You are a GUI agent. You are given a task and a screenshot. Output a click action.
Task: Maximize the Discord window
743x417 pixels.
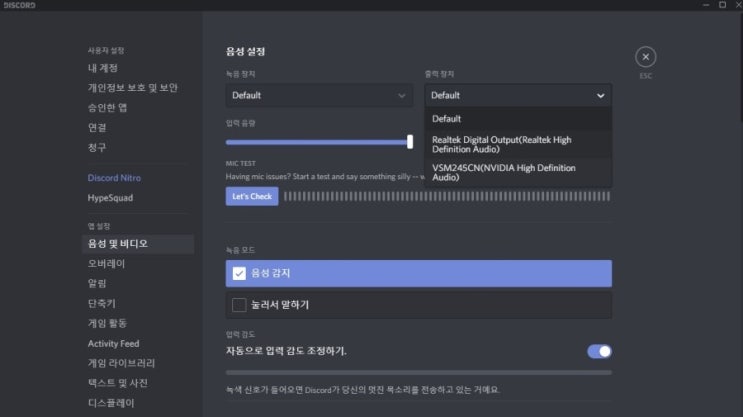click(x=722, y=5)
